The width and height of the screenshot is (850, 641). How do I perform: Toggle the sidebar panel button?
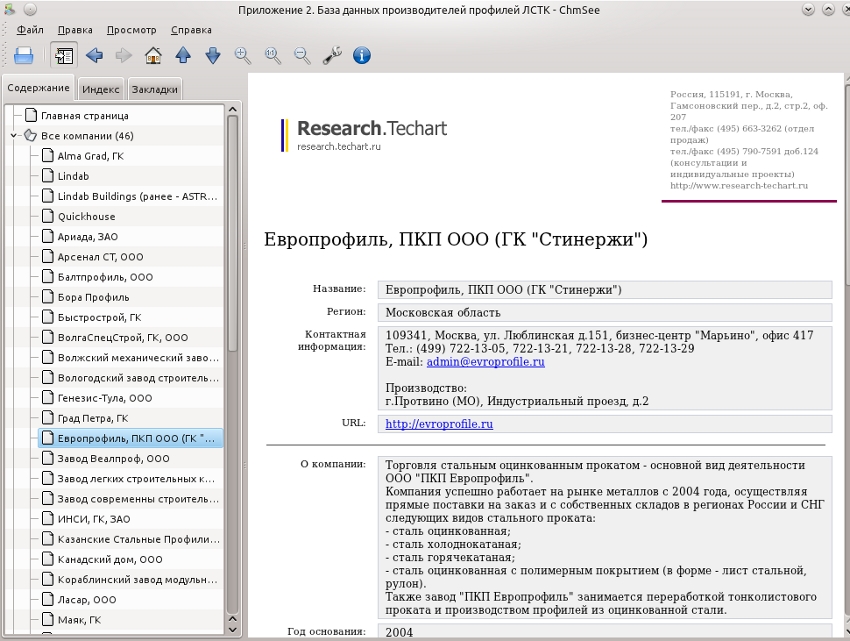pos(64,55)
